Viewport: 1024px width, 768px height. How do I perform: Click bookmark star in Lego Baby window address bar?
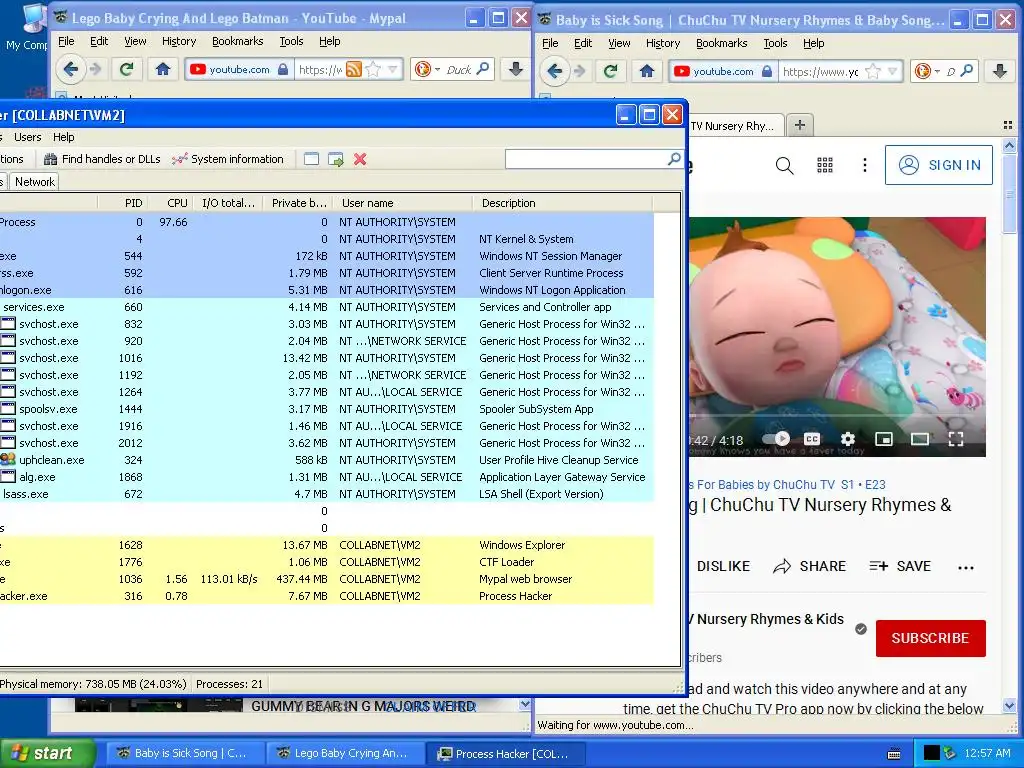[373, 69]
